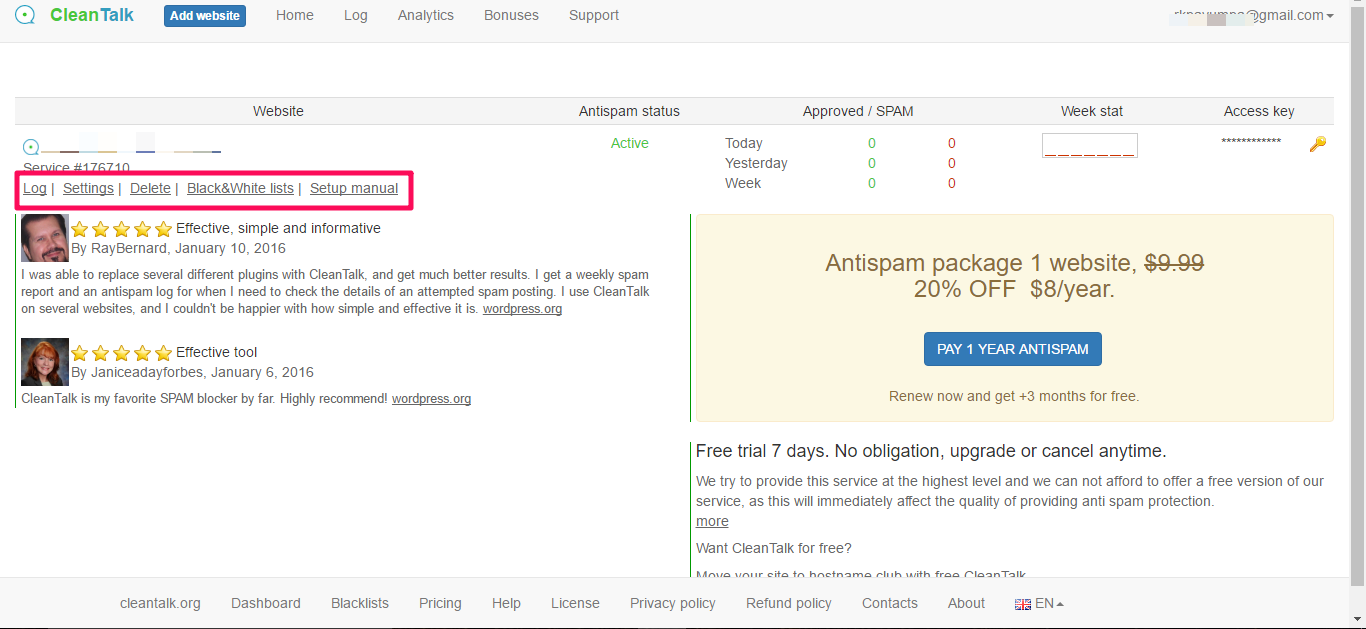Open the account email dropdown

(1254, 15)
